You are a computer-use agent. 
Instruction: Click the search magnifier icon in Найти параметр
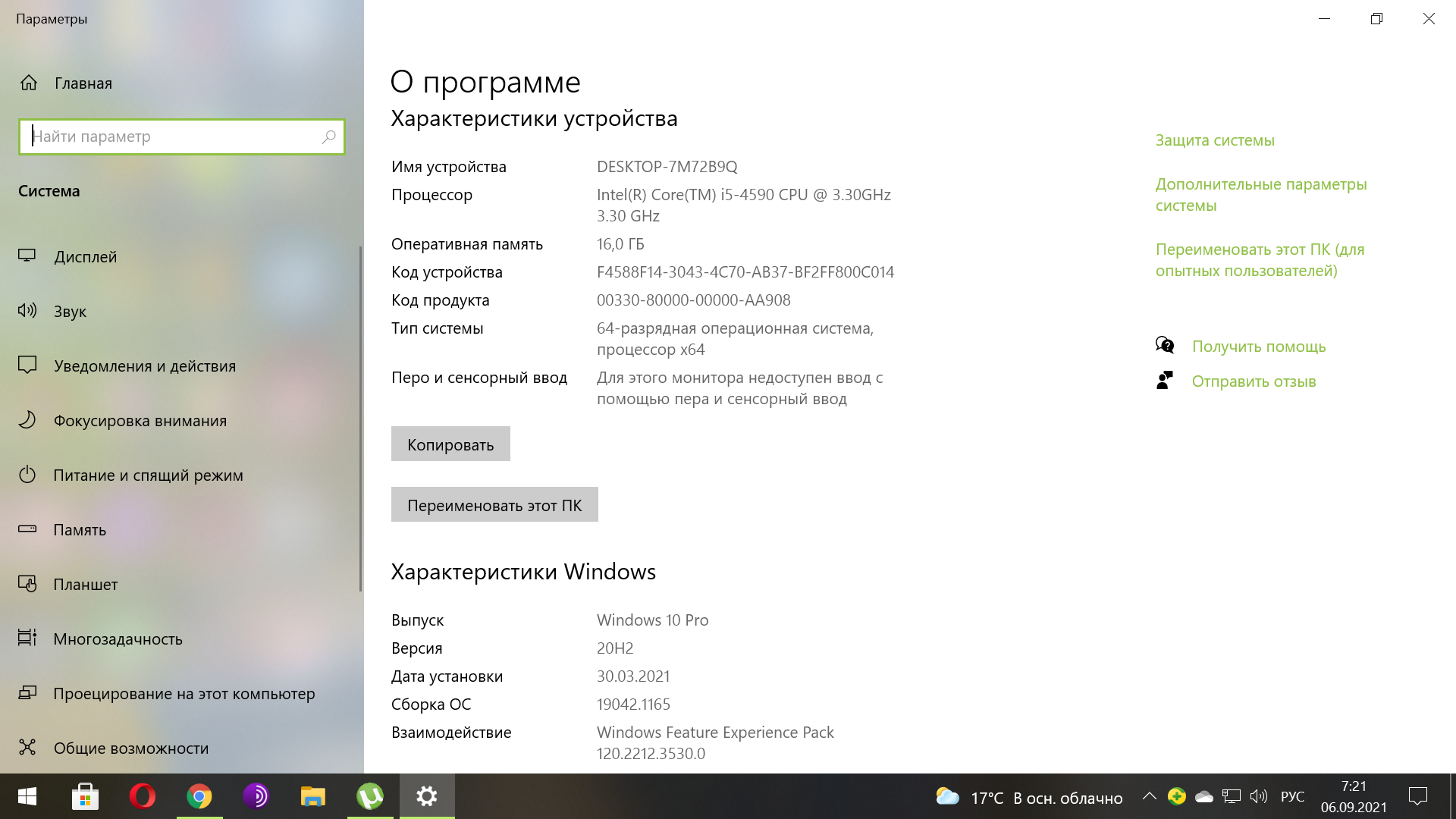[328, 136]
